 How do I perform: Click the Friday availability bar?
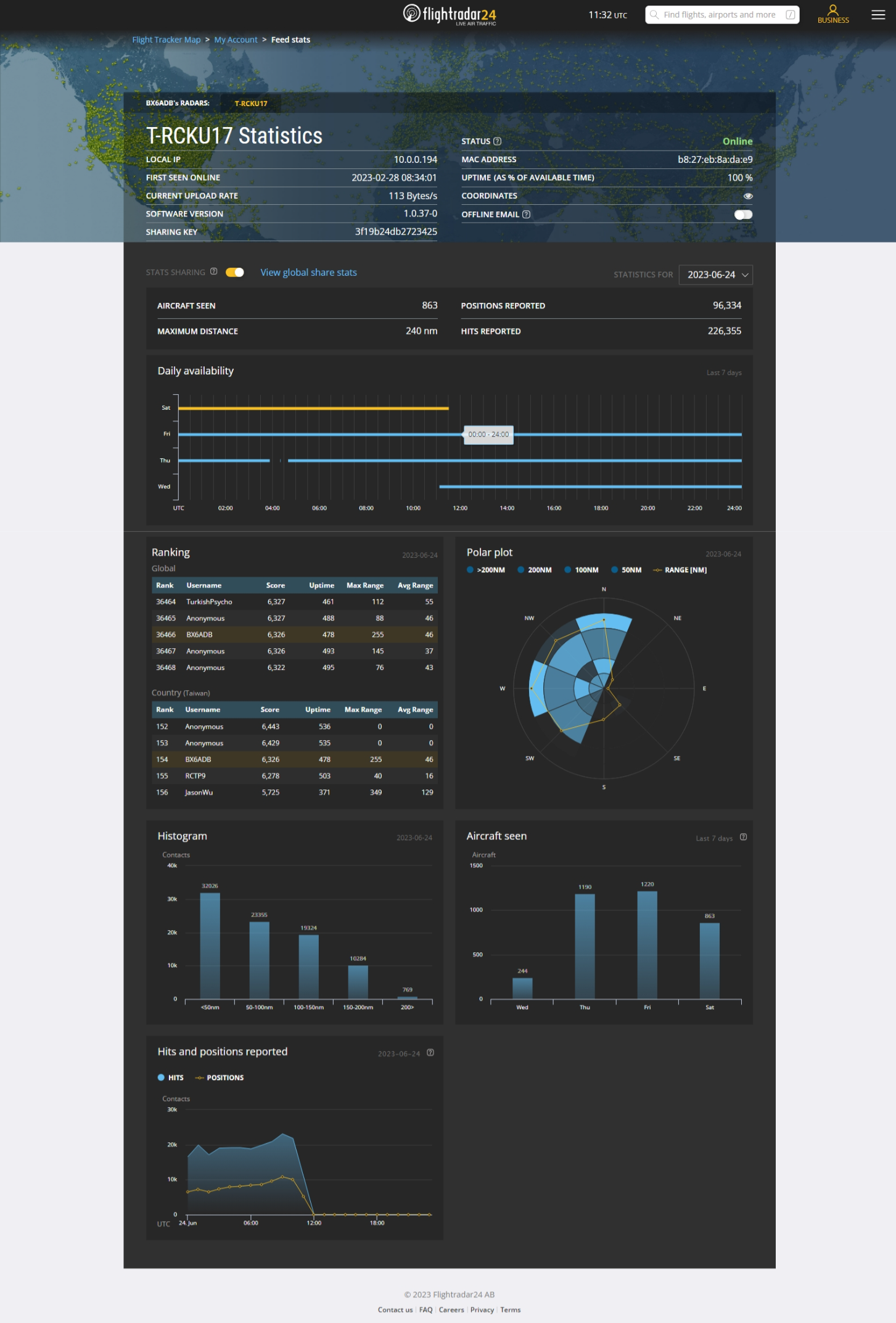pos(460,434)
